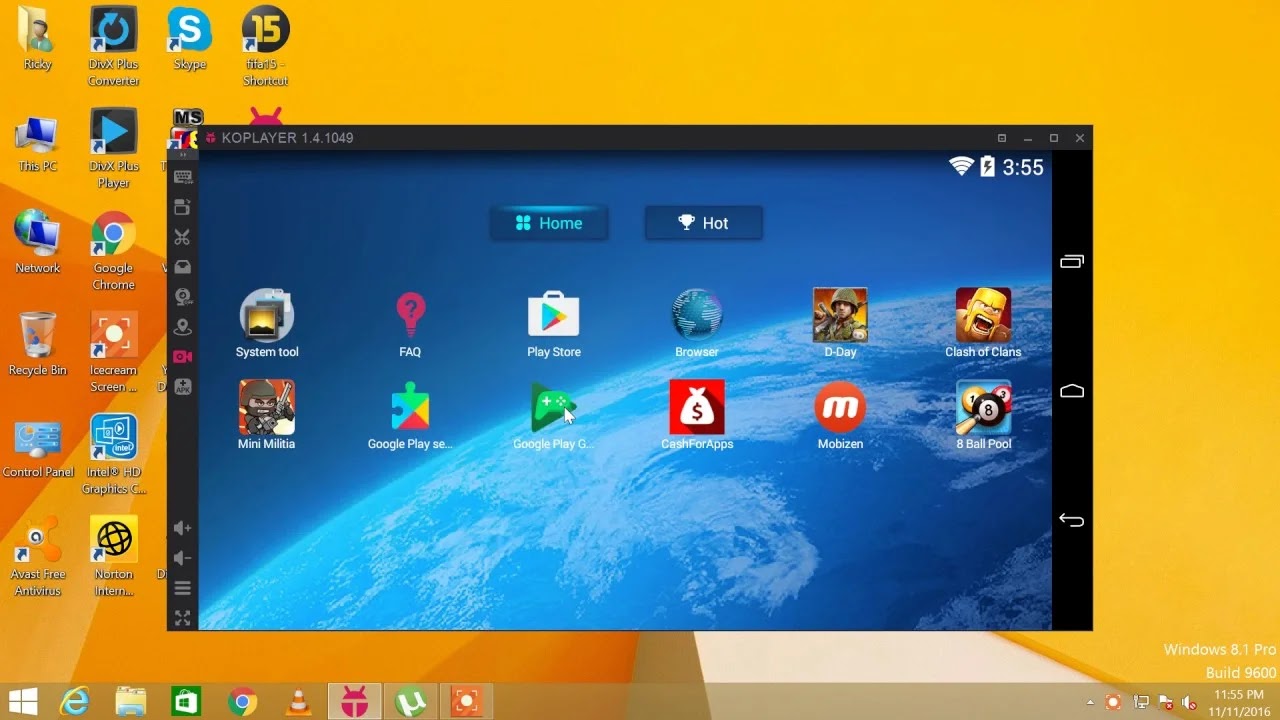The width and height of the screenshot is (1280, 720).
Task: Open the Mini Militia game
Action: pos(267,414)
